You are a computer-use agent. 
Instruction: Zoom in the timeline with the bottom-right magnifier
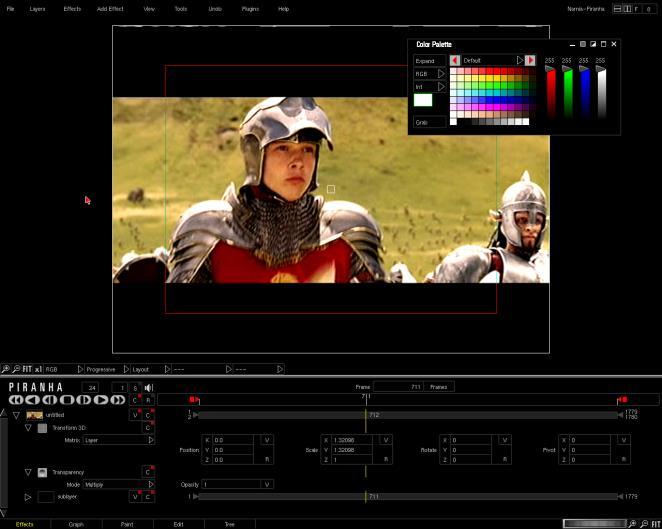coord(632,524)
